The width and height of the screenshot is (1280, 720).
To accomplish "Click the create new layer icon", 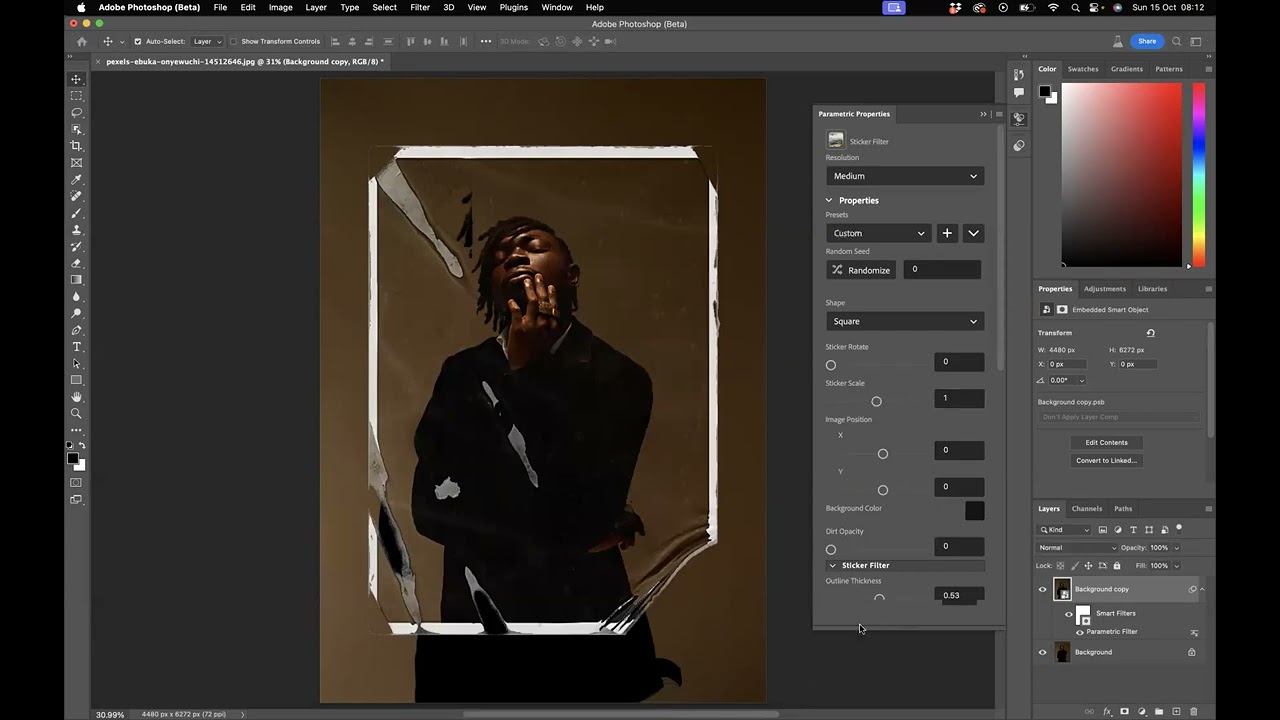I will [x=1176, y=712].
